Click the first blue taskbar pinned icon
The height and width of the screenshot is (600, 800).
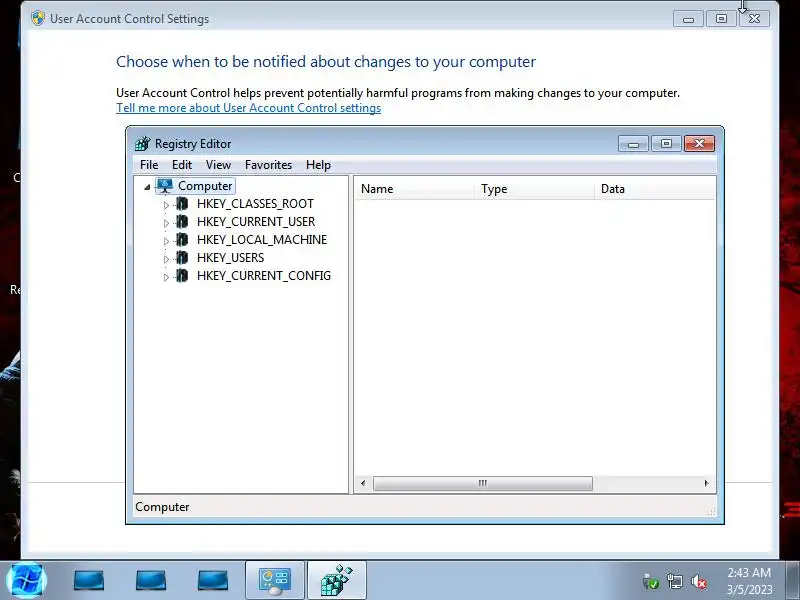click(x=89, y=581)
